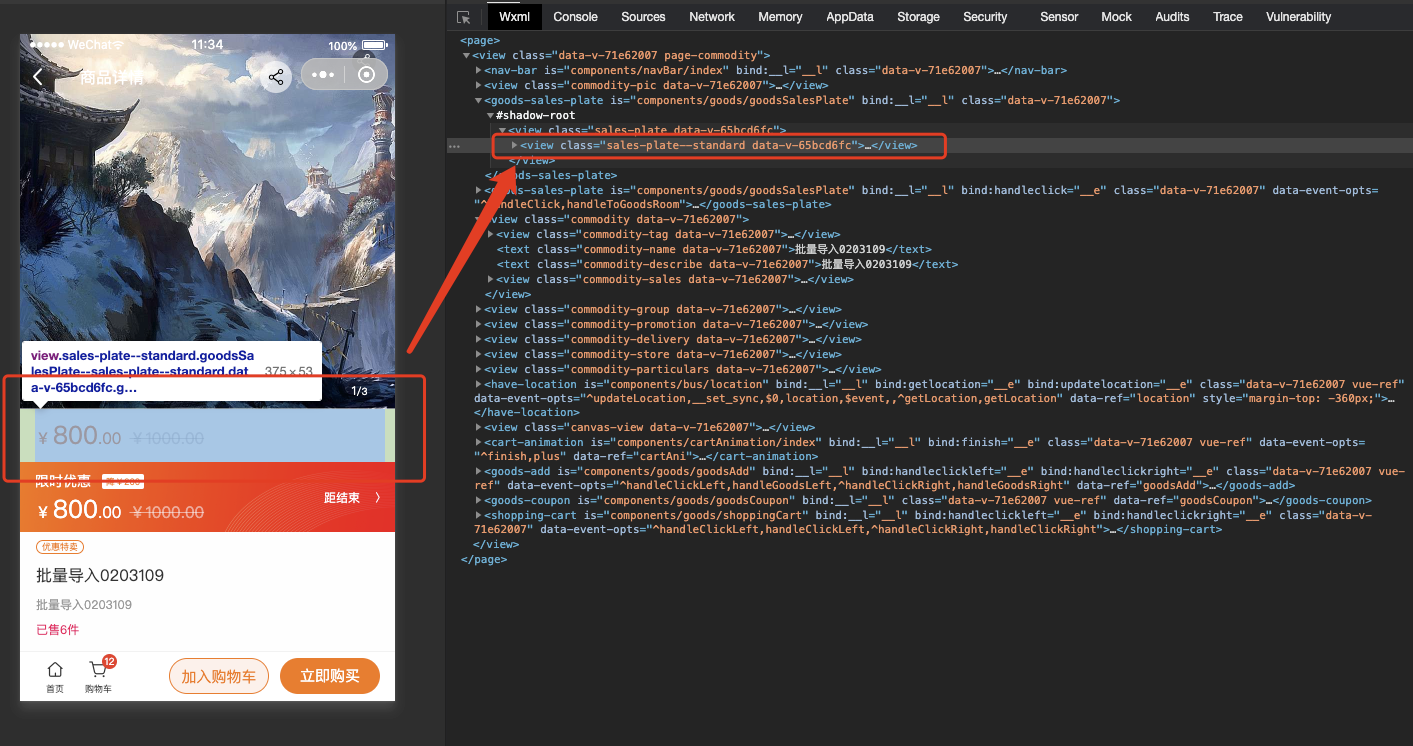Select the #shadow-root row
Image resolution: width=1413 pixels, height=746 pixels.
click(536, 116)
